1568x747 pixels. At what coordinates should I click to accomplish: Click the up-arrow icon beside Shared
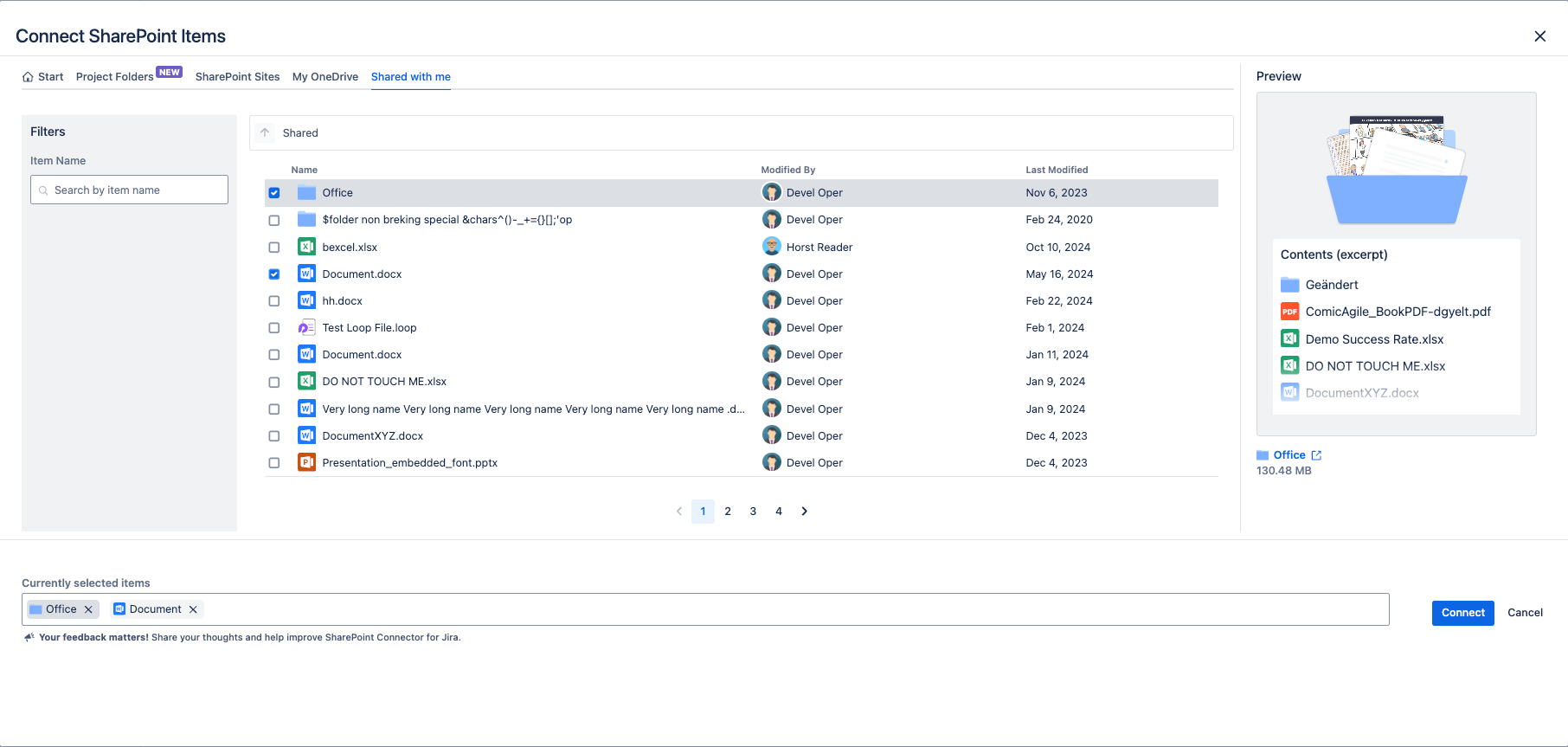tap(265, 132)
